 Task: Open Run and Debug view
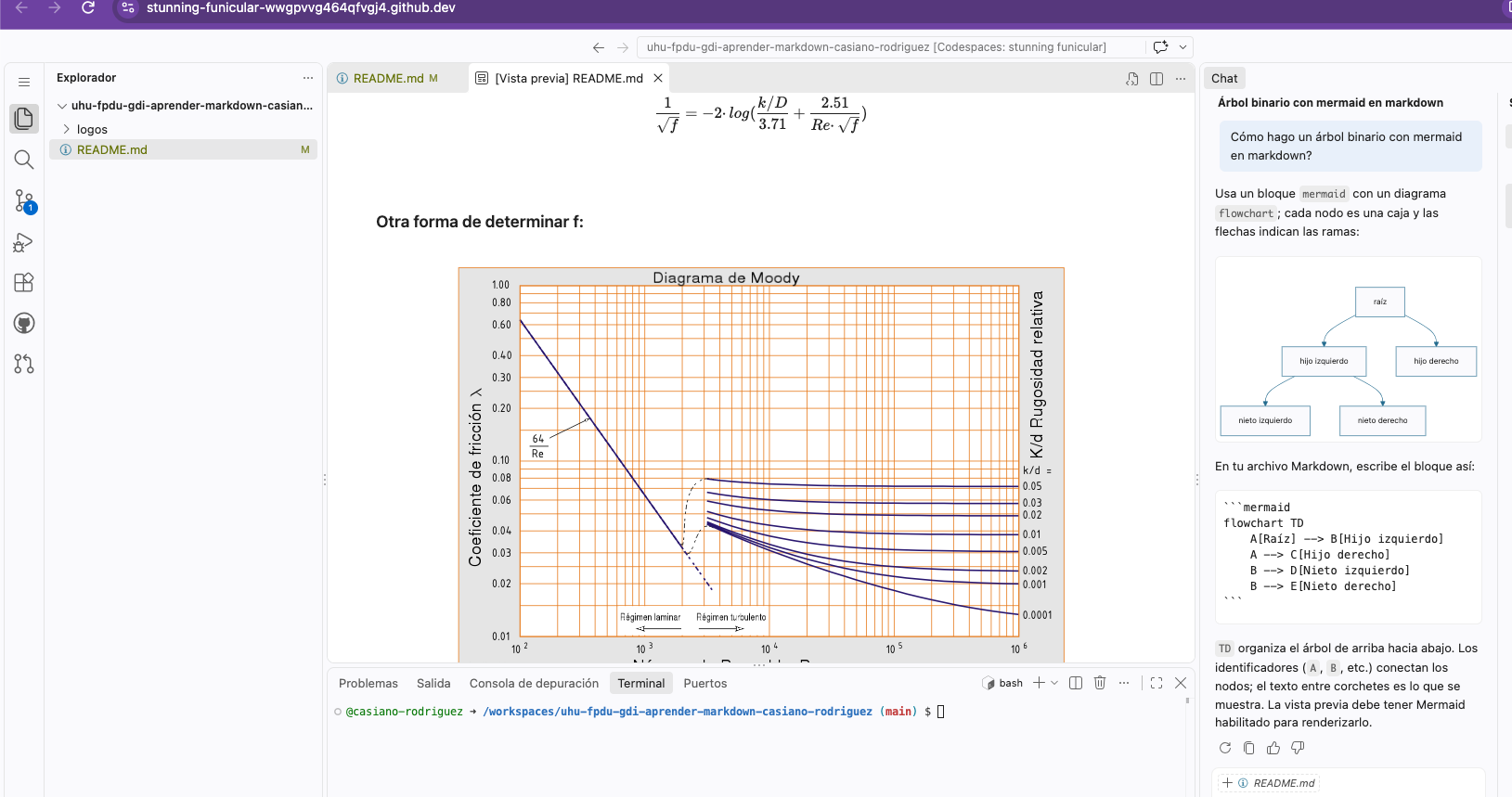[24, 242]
